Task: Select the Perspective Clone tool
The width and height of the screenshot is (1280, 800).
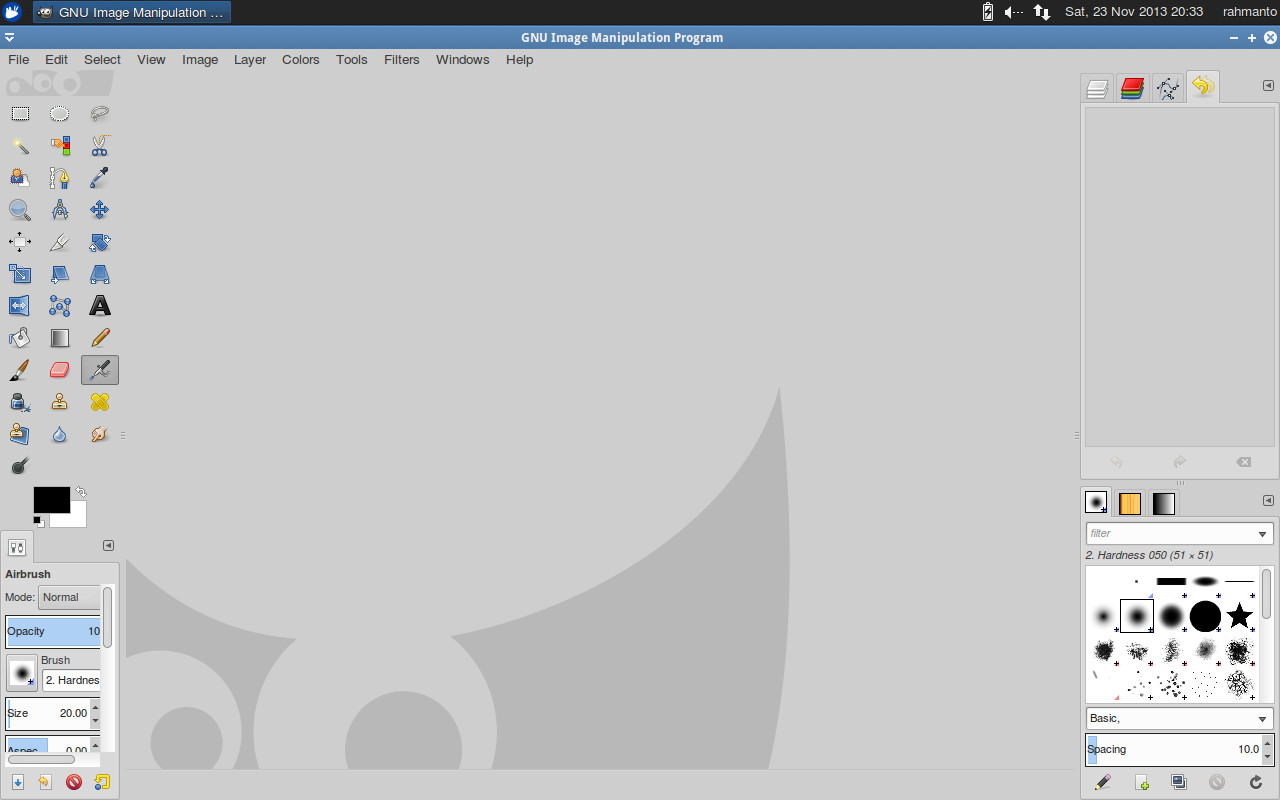Action: tap(20, 434)
